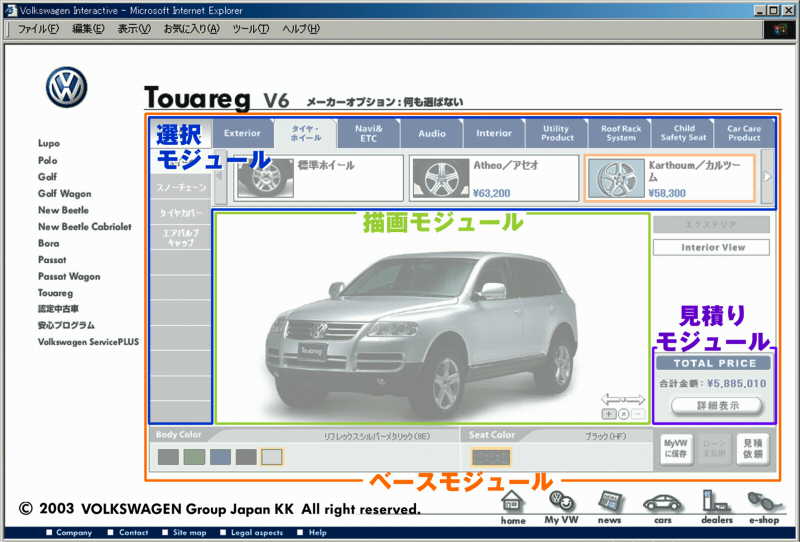Image resolution: width=800 pixels, height=542 pixels.
Task: Open the Audio tab
Action: pos(432,133)
